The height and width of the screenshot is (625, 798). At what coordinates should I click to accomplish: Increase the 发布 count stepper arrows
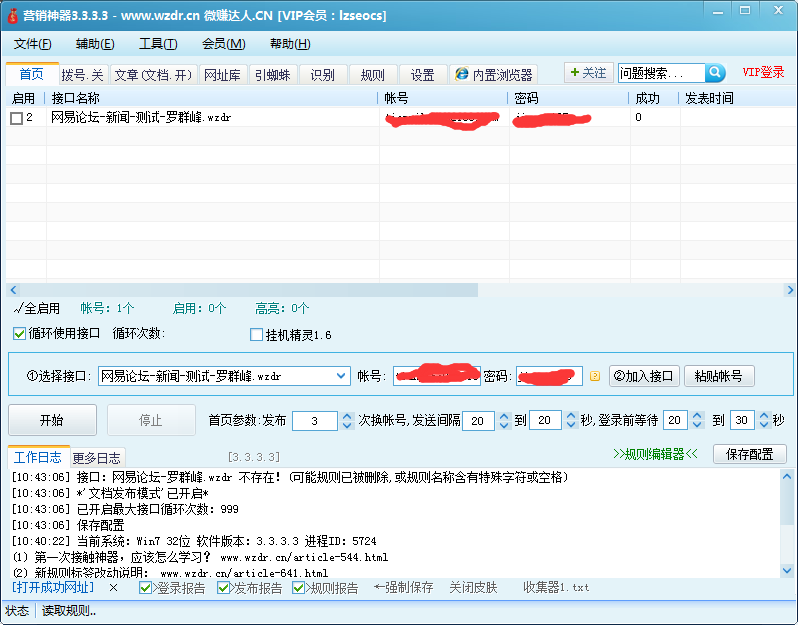pos(347,420)
